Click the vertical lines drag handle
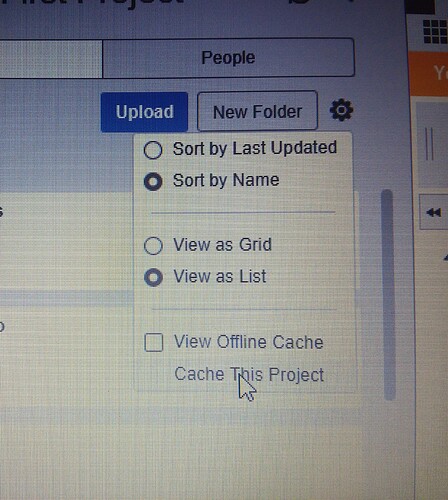Image resolution: width=448 pixels, height=500 pixels. click(x=429, y=144)
